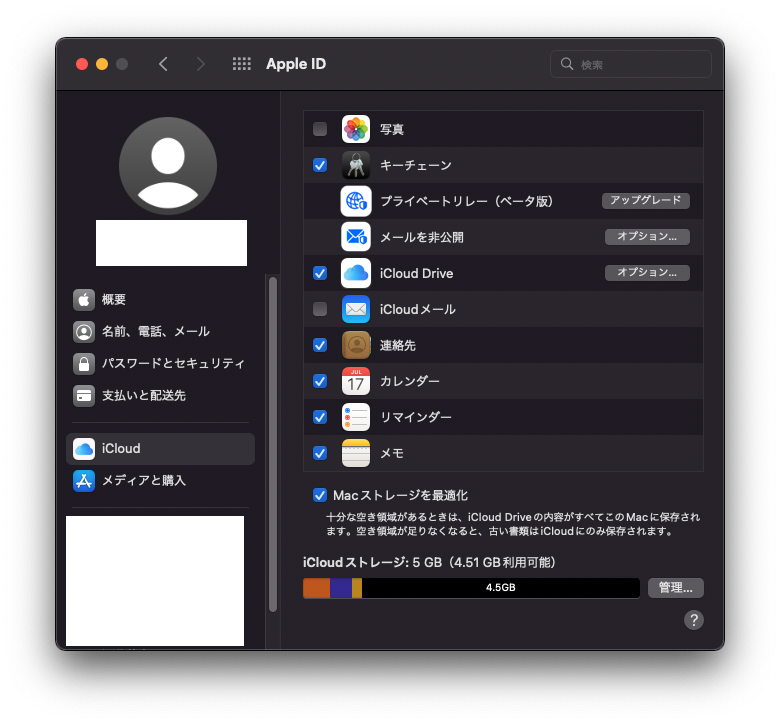Click the App Store icon for メディアと購入
Screen dimensions: 780x724
(84, 480)
